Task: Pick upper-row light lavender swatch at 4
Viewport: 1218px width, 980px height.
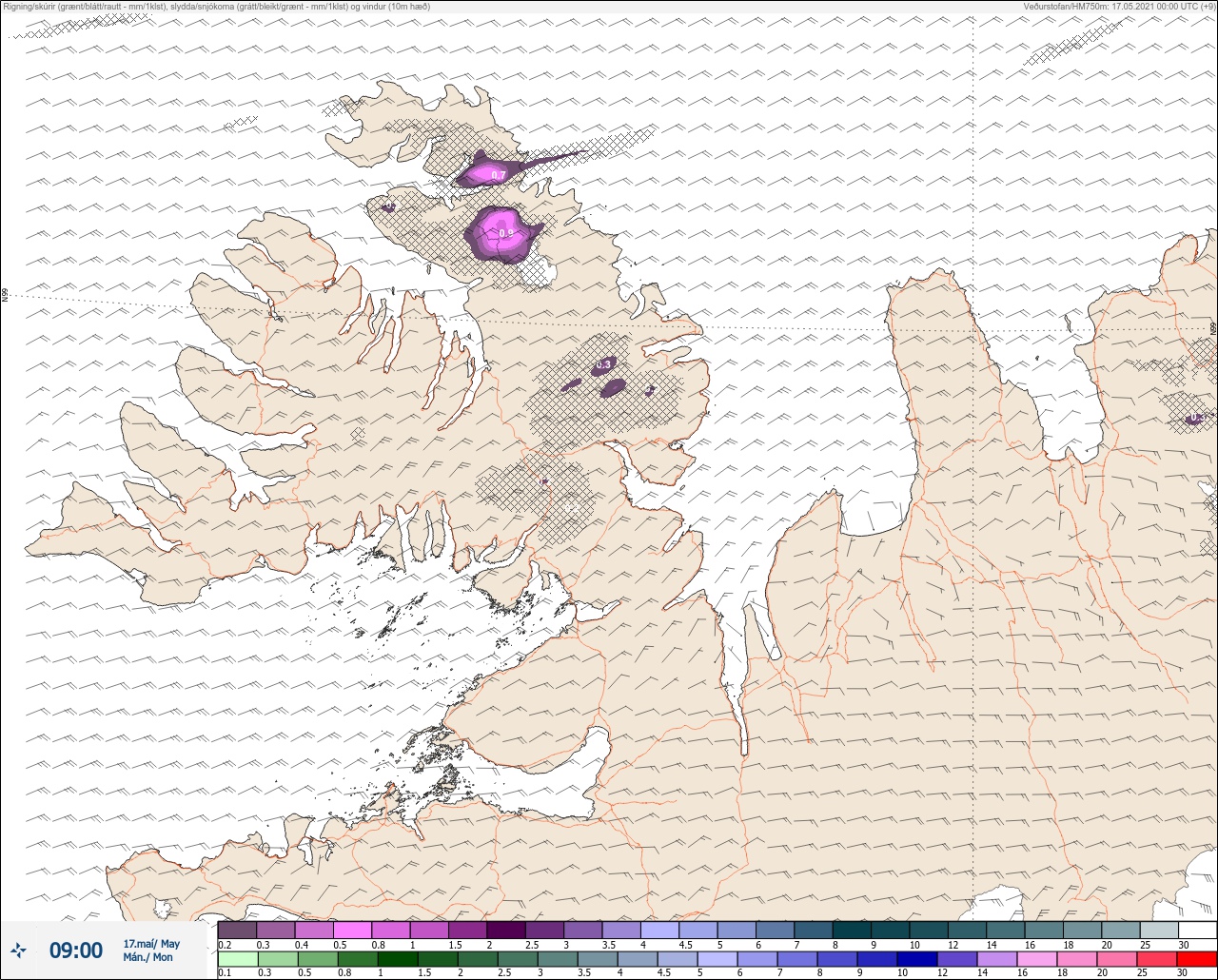Action: (x=659, y=931)
